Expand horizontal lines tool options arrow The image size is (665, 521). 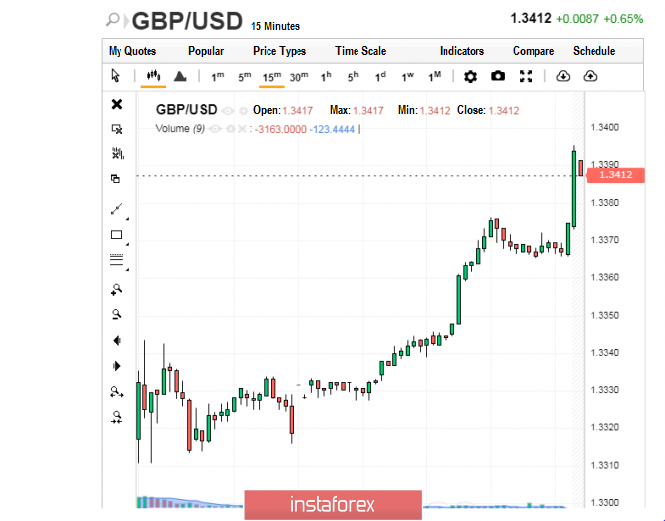[127, 269]
